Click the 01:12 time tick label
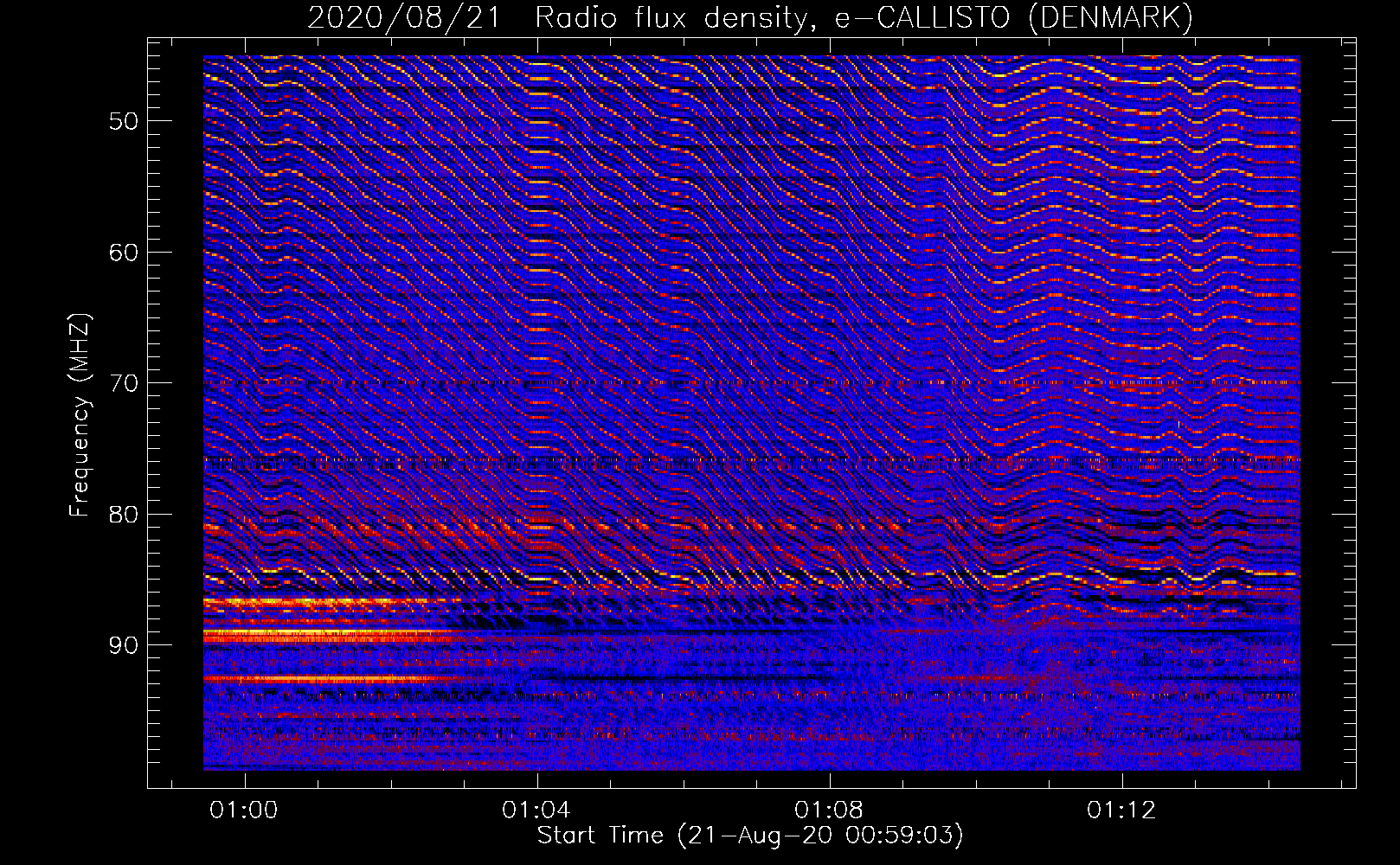The image size is (1400, 865). [1121, 810]
